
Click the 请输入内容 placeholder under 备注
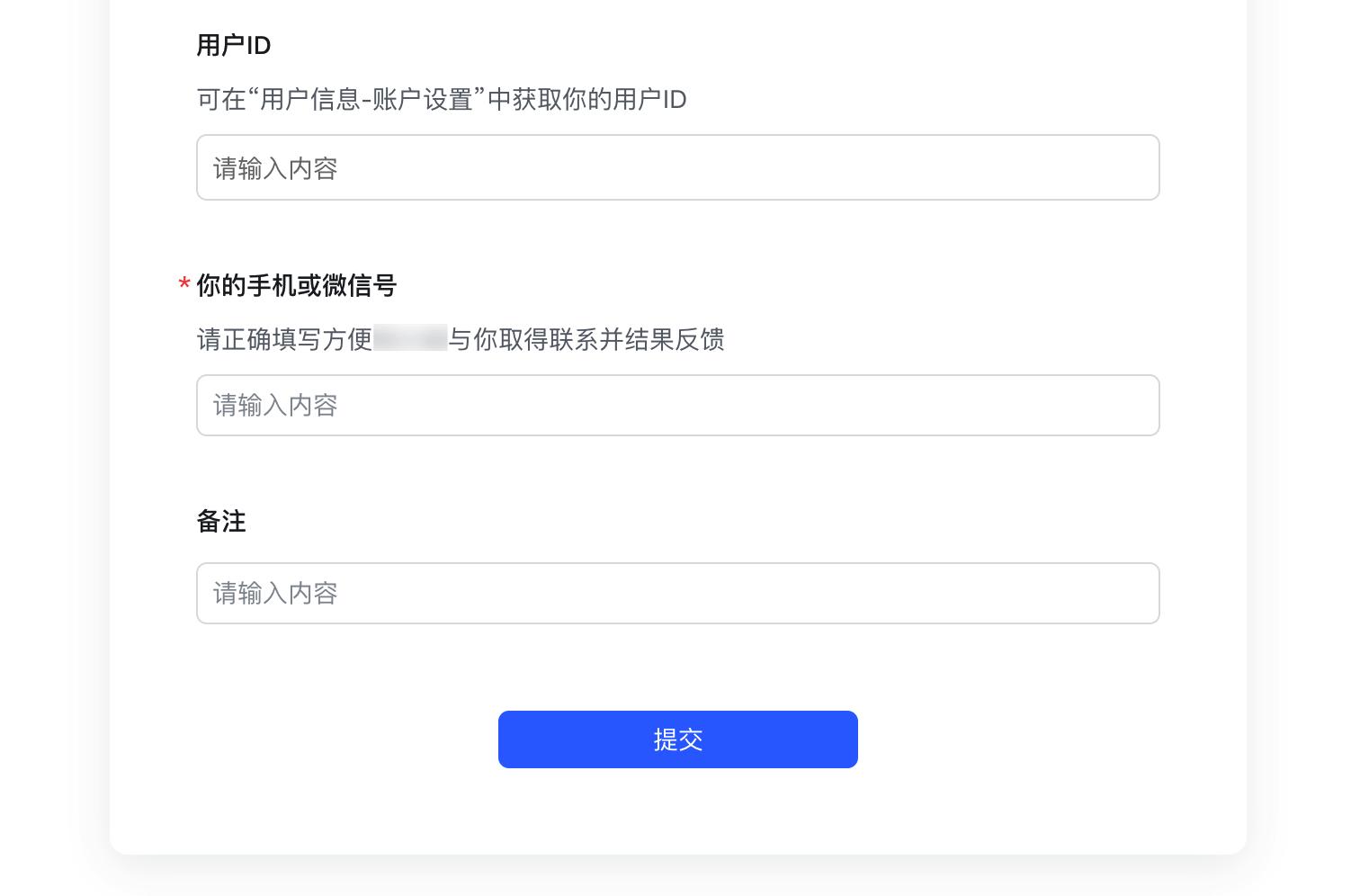pyautogui.click(x=275, y=594)
